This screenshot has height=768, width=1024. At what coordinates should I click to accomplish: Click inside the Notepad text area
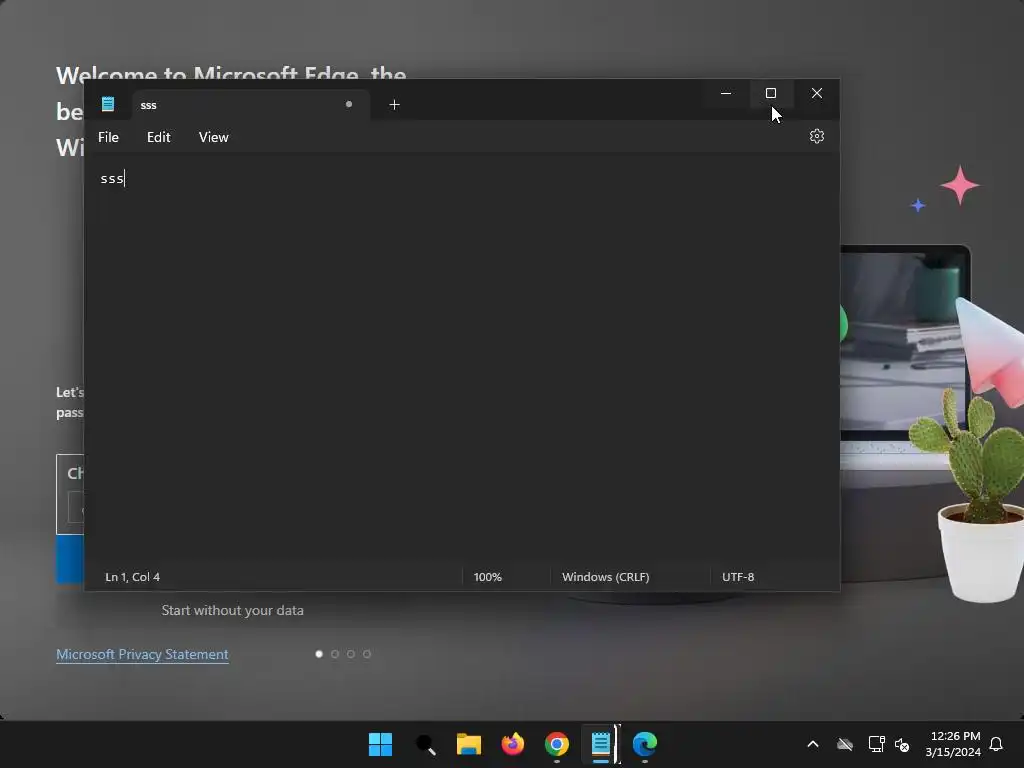(x=462, y=359)
